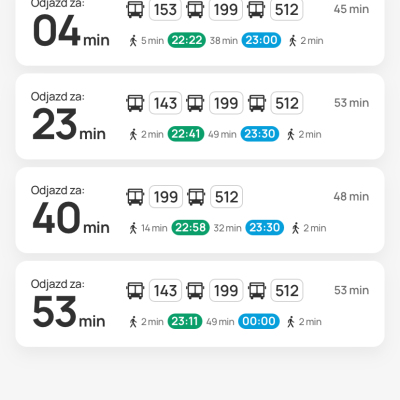Select line badge 199 in the 40 min card
The height and width of the screenshot is (400, 400).
coord(166,197)
